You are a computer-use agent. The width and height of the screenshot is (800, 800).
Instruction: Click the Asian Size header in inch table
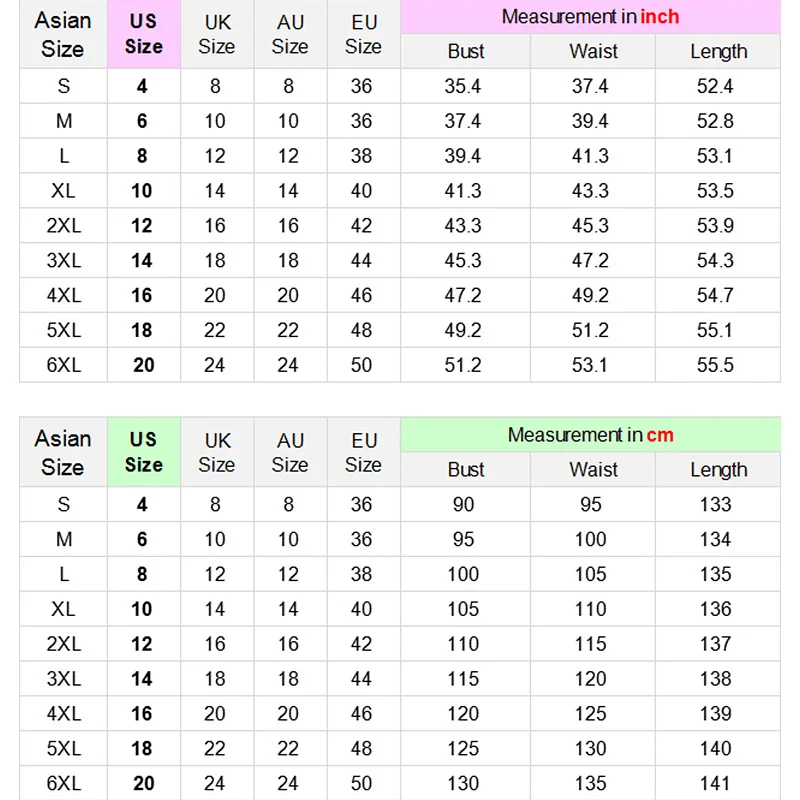click(63, 34)
